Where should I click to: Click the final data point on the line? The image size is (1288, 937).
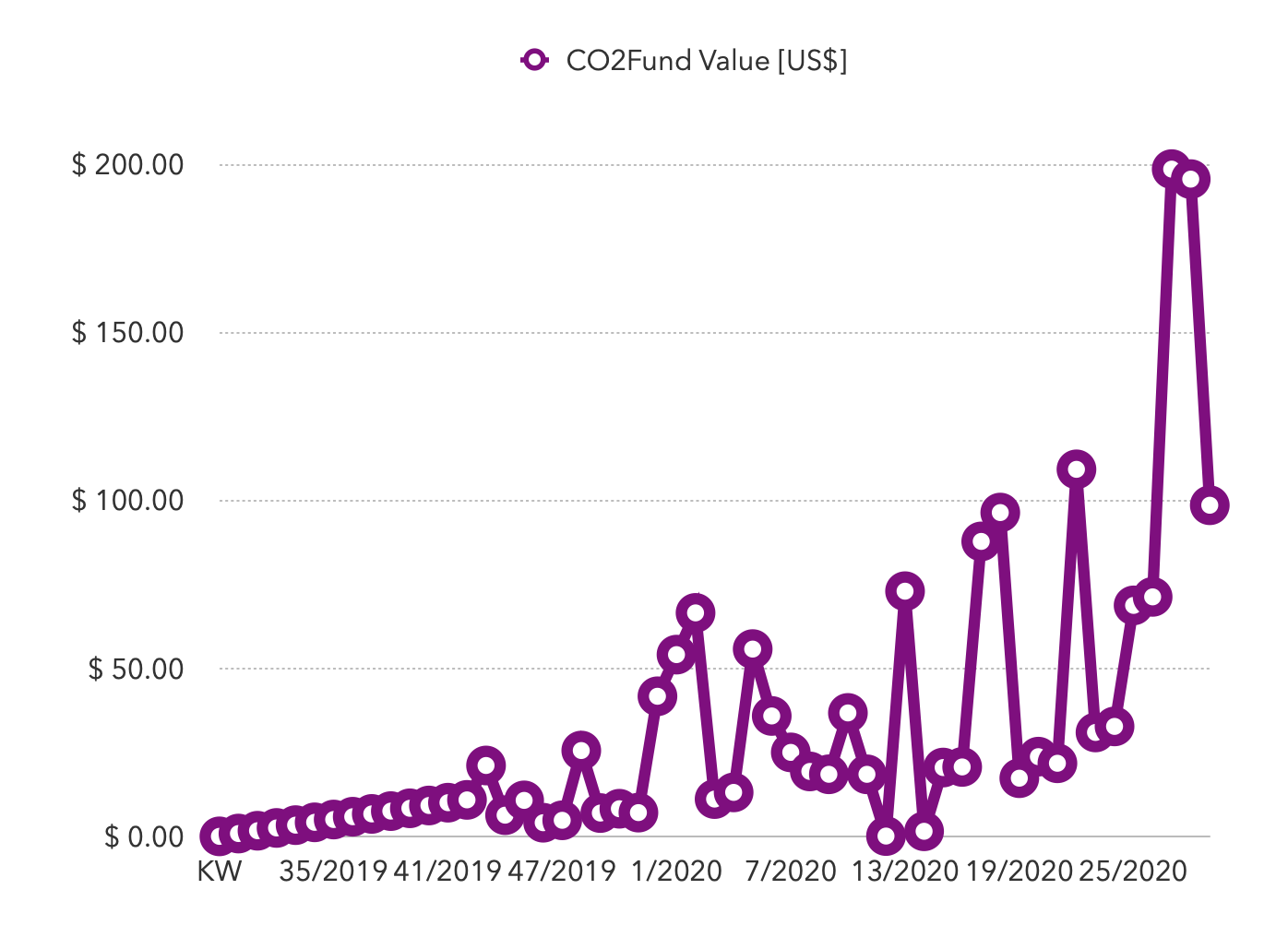click(x=1210, y=505)
